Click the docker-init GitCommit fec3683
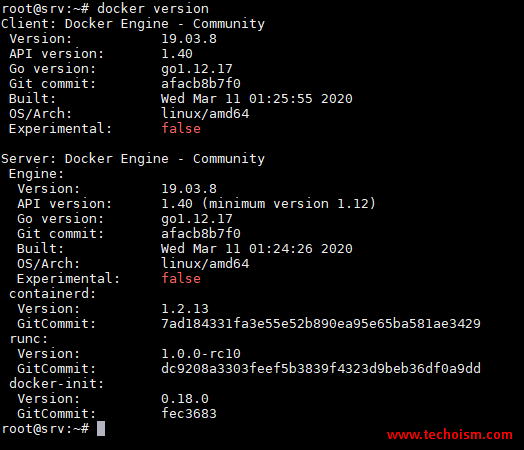Image resolution: width=524 pixels, height=450 pixels. pos(189,414)
